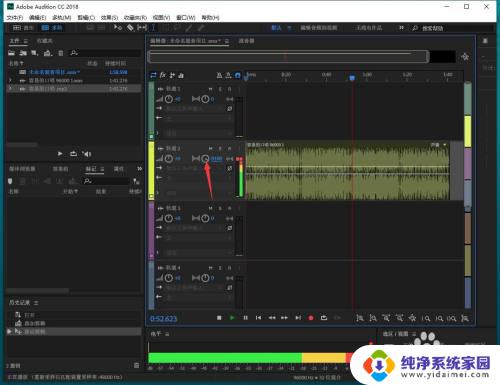500x385 pixels.
Task: Click the red Record button
Action: pos(311,318)
